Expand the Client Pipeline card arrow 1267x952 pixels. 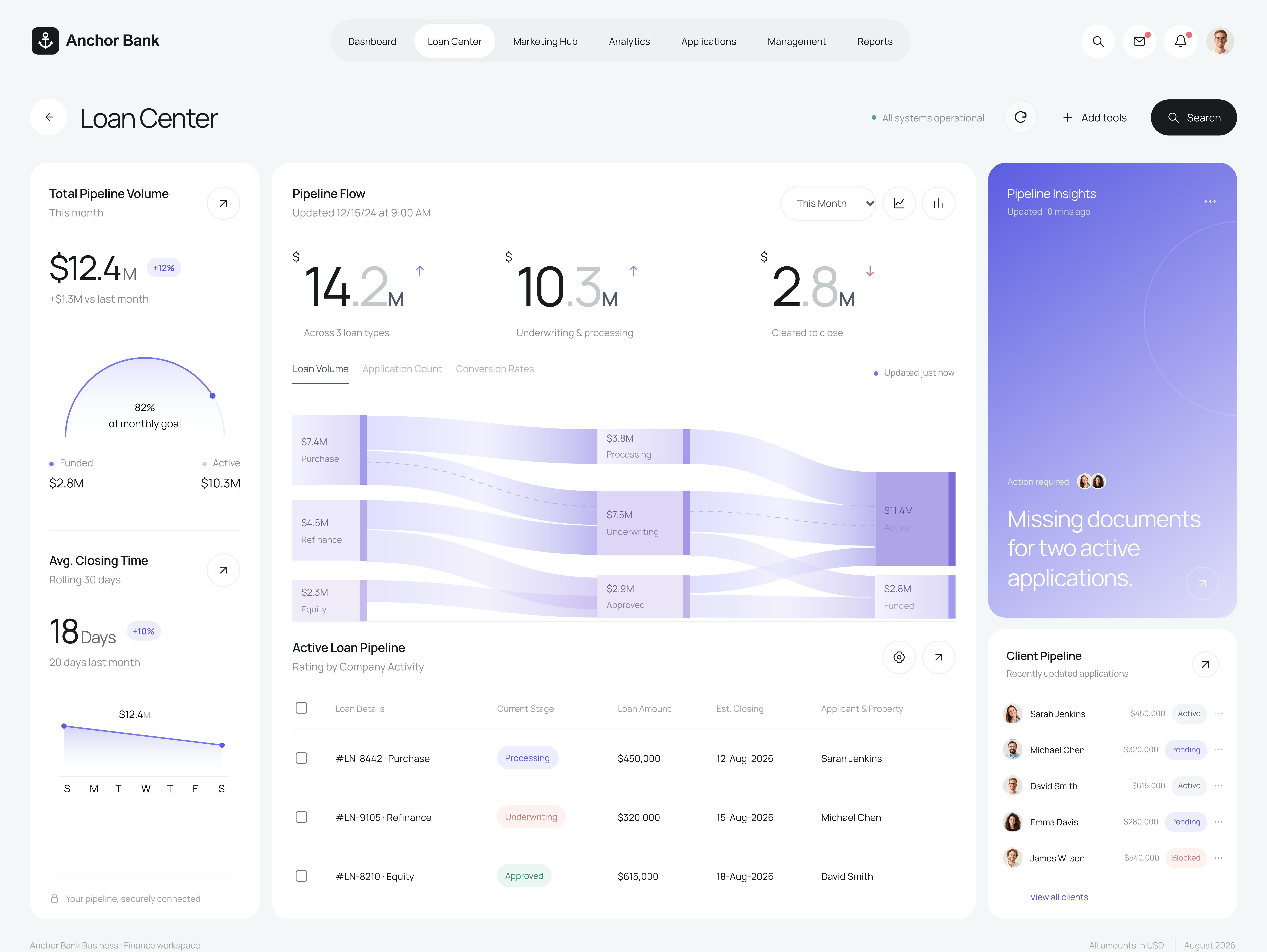(x=1205, y=664)
